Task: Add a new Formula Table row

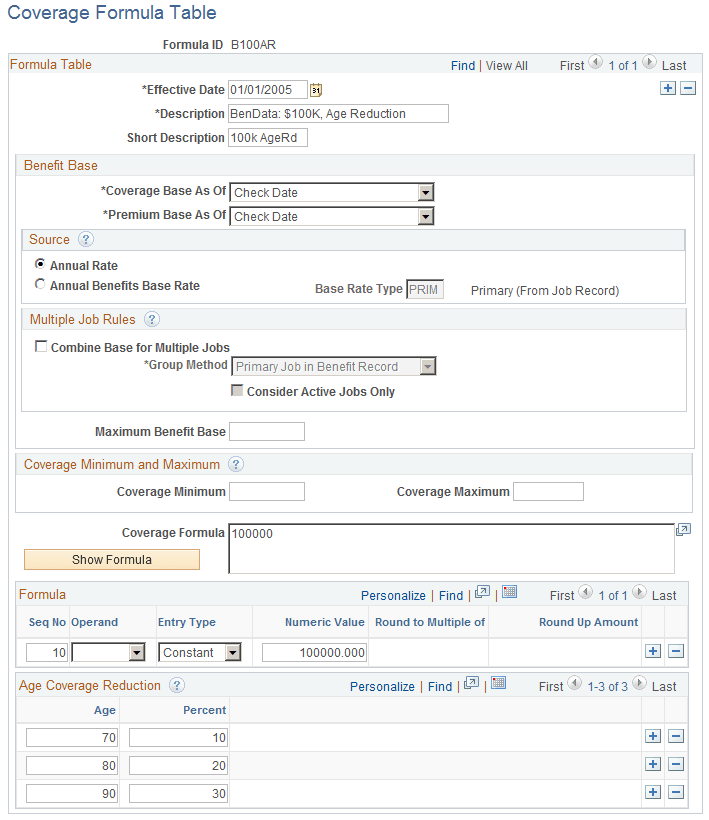Action: (x=668, y=88)
